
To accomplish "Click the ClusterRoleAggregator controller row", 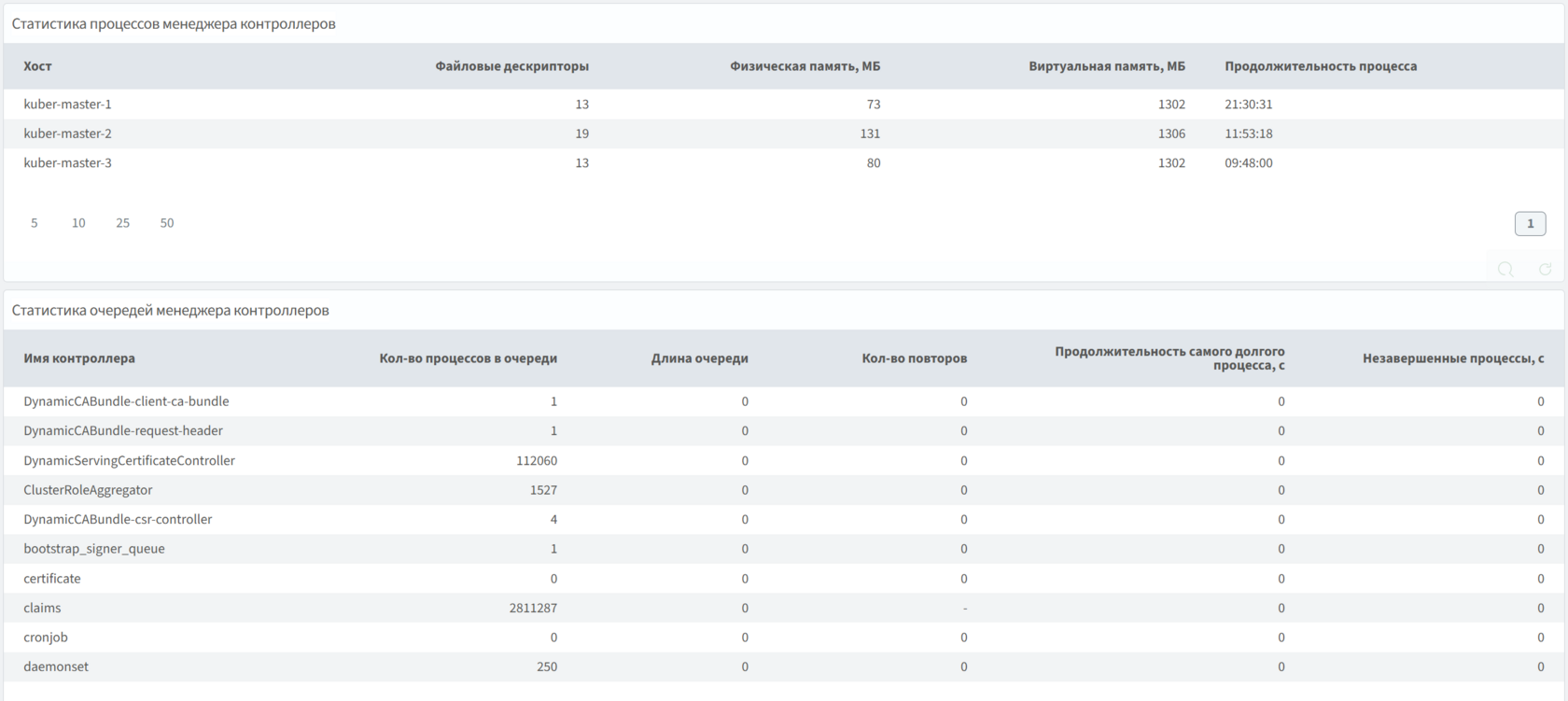I will coord(88,490).
